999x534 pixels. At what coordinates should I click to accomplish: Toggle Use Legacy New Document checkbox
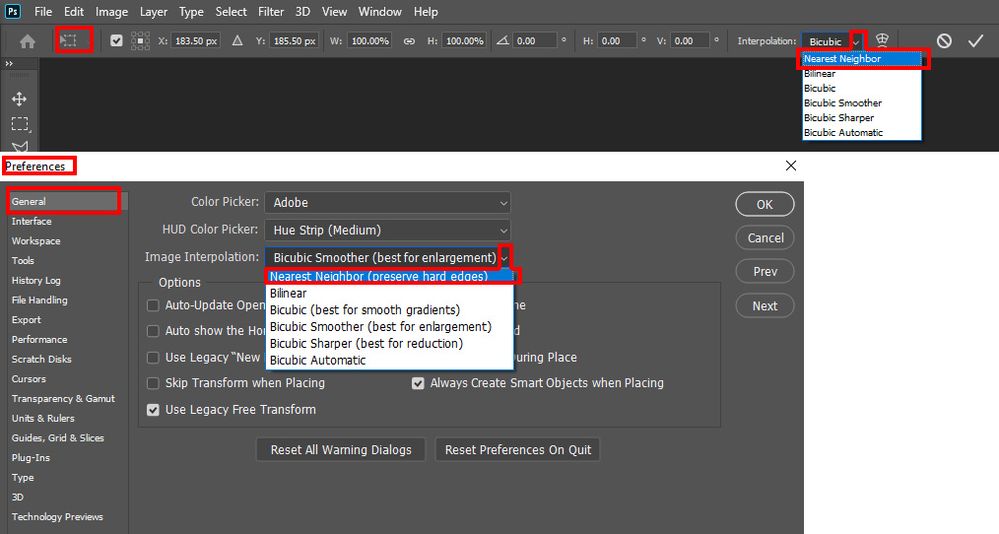pos(153,357)
